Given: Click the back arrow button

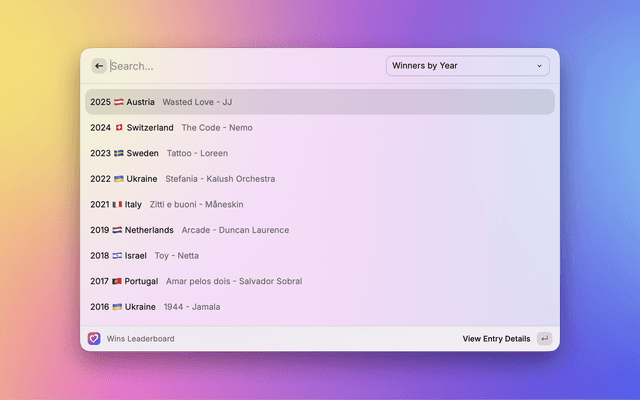Looking at the screenshot, I should (x=99, y=66).
